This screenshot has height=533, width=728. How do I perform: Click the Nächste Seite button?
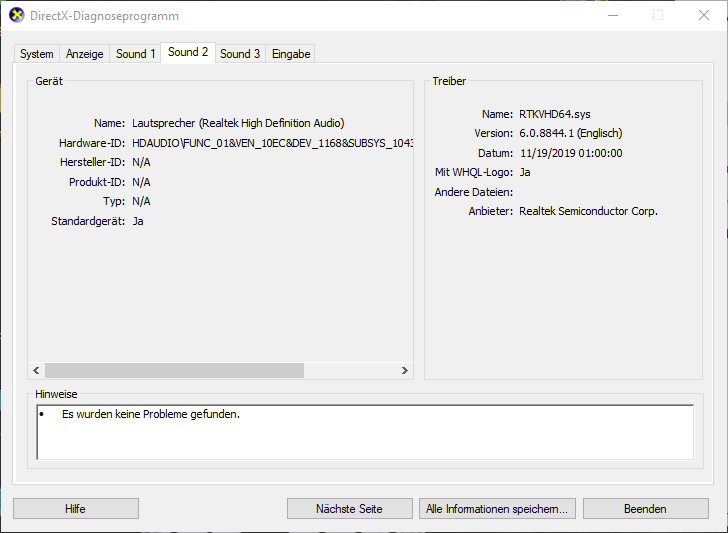point(350,509)
